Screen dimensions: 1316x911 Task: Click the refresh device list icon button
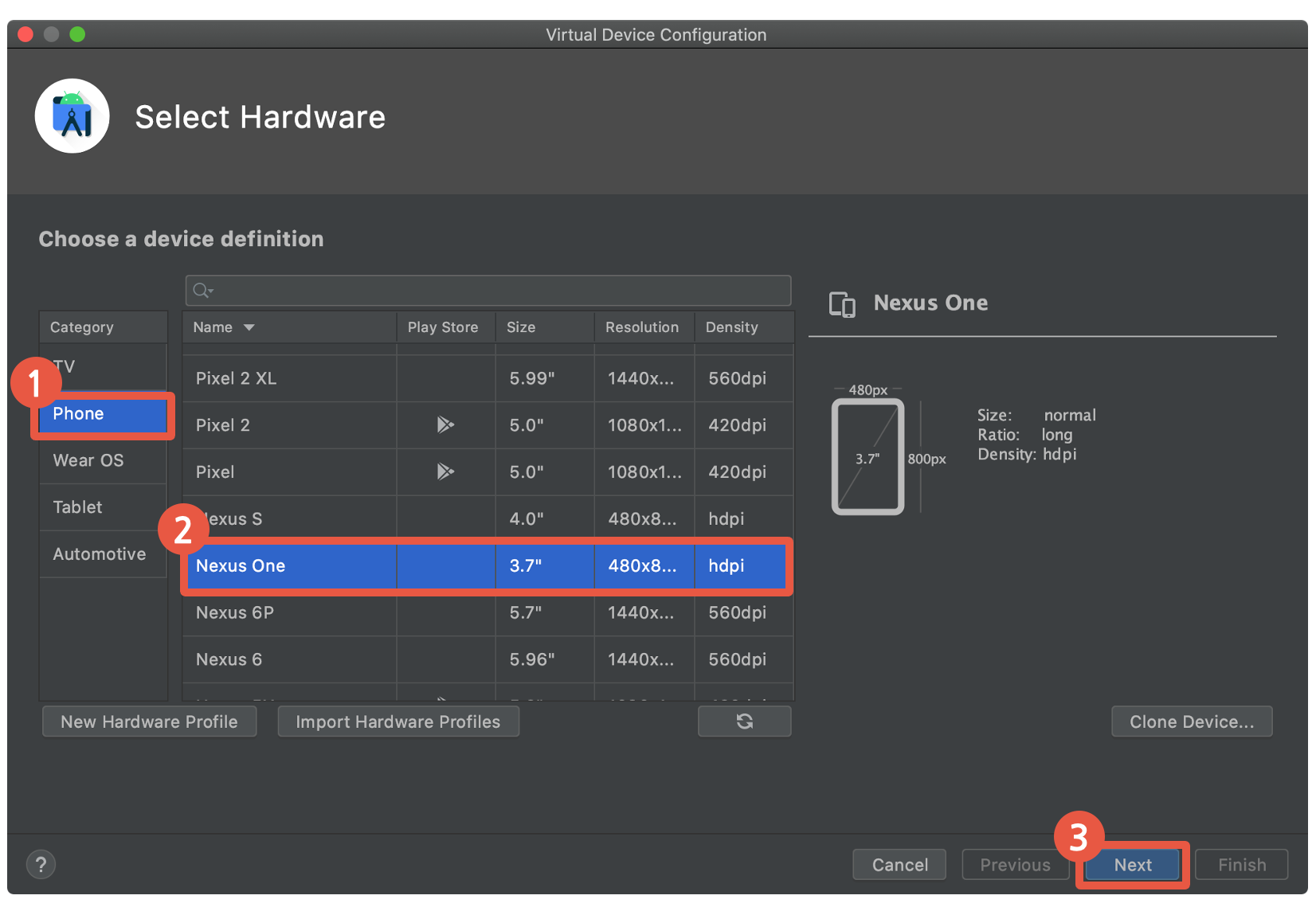pos(745,721)
